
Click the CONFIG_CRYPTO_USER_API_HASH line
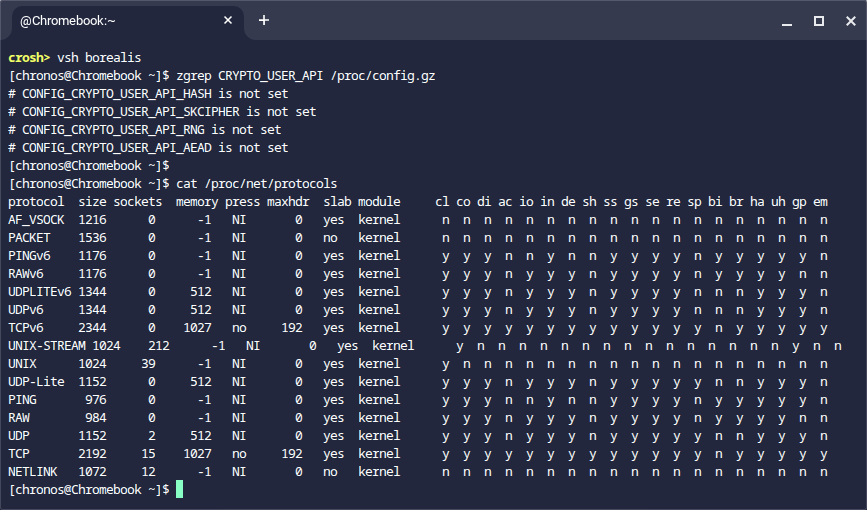(x=148, y=93)
